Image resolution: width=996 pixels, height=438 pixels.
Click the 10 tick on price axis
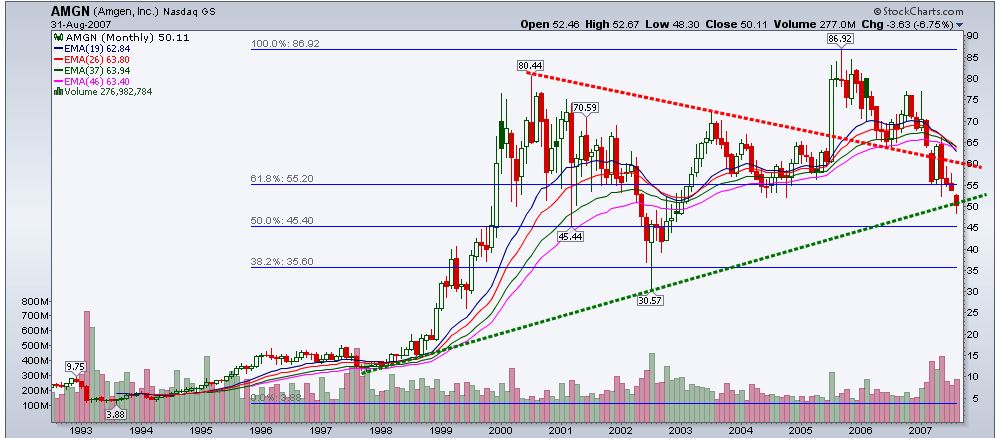click(972, 377)
